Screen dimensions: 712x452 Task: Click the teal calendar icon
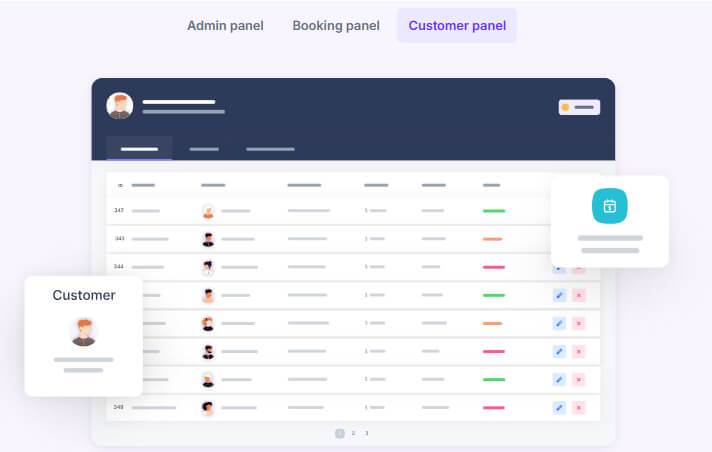(609, 206)
